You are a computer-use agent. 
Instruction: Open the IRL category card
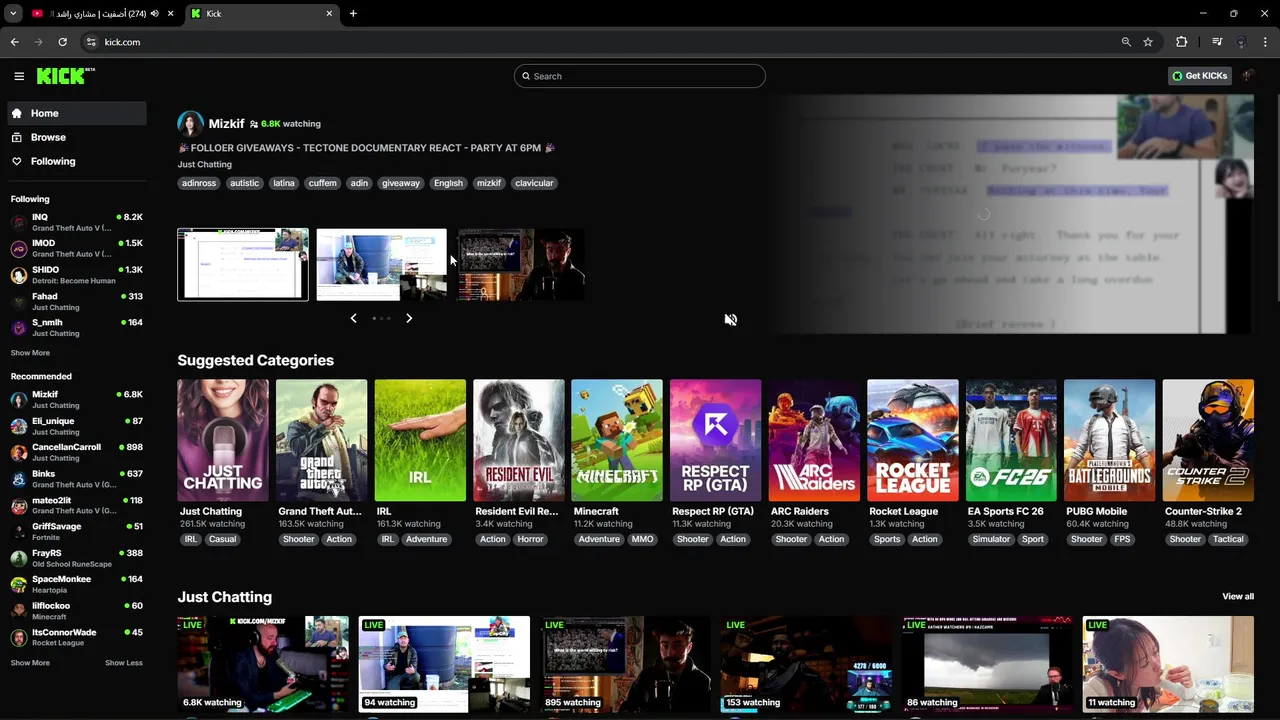click(x=420, y=440)
